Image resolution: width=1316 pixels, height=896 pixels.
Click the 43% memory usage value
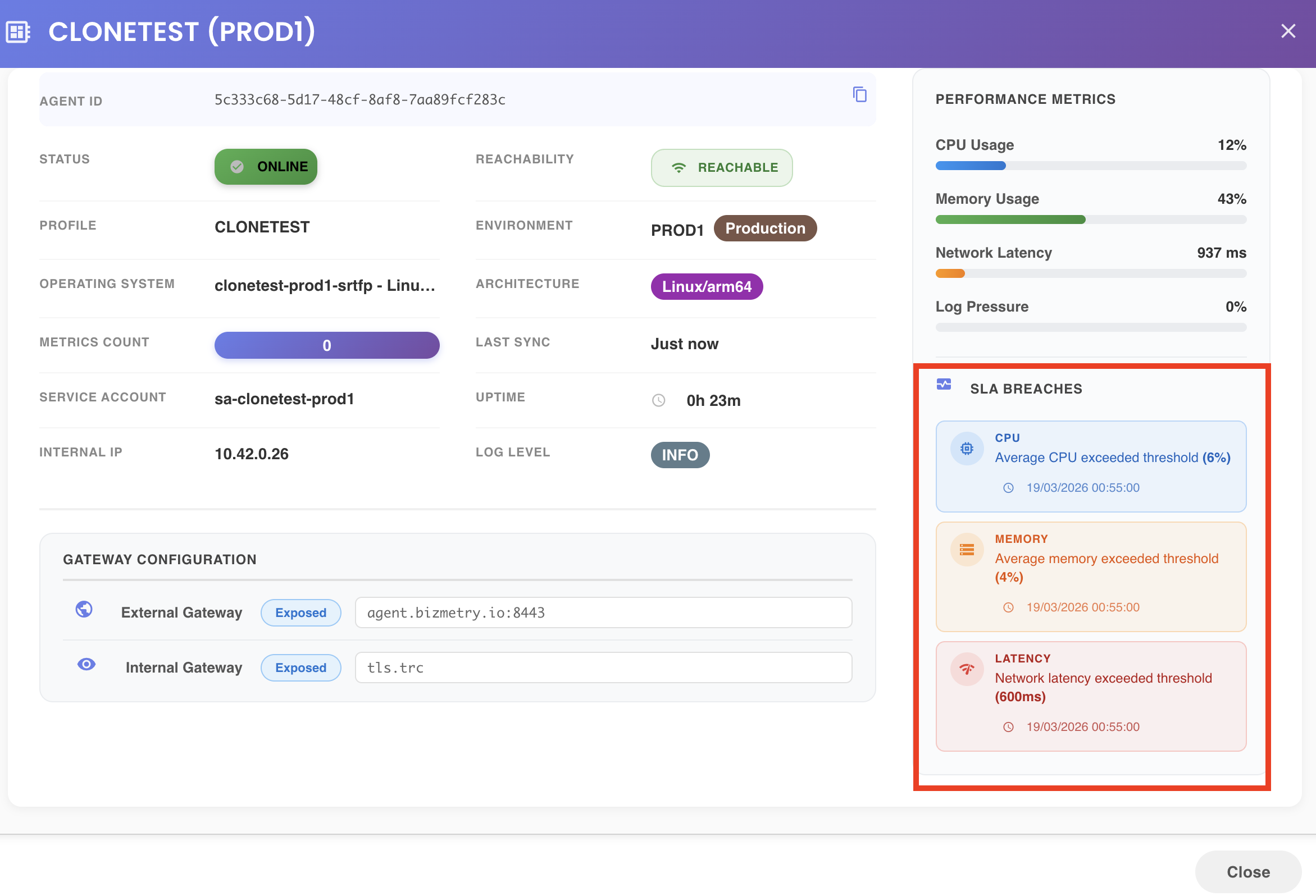[x=1232, y=199]
